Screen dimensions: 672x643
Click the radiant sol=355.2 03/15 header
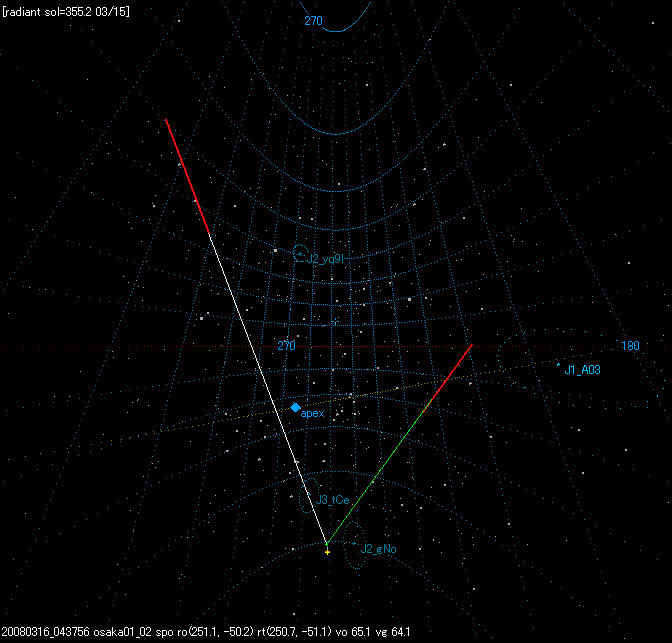[x=66, y=12]
